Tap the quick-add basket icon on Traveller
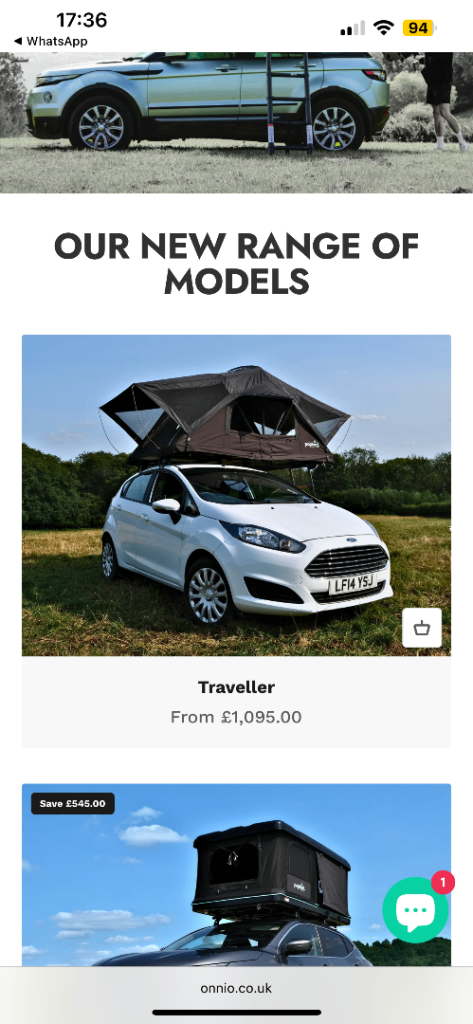 (421, 628)
